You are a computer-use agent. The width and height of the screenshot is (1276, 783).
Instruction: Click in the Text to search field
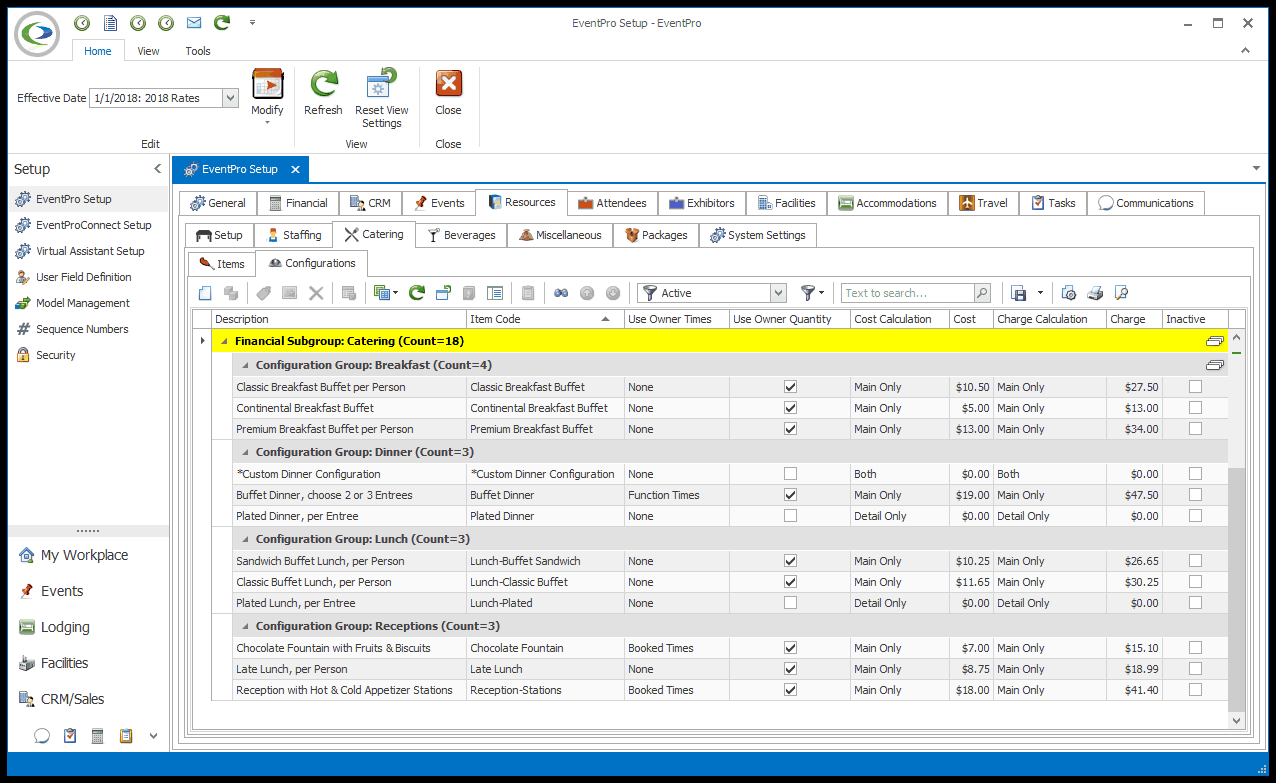click(908, 293)
